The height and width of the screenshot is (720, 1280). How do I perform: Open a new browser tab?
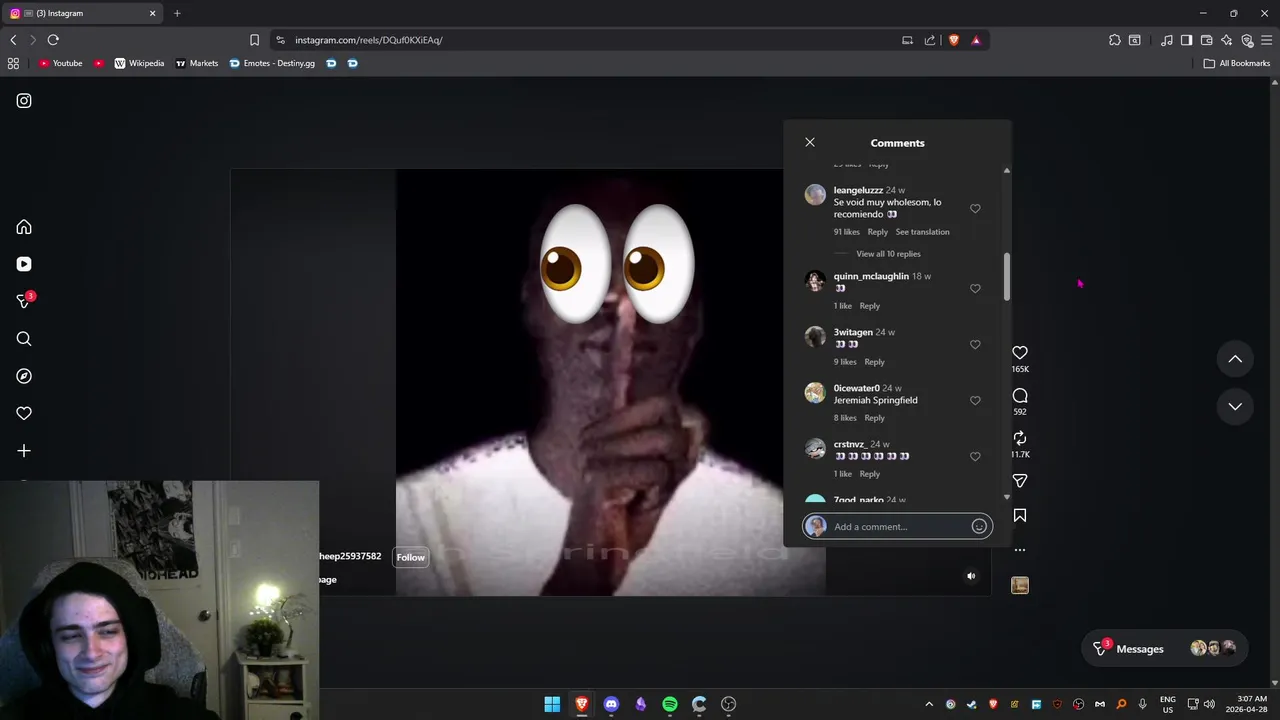click(x=177, y=13)
